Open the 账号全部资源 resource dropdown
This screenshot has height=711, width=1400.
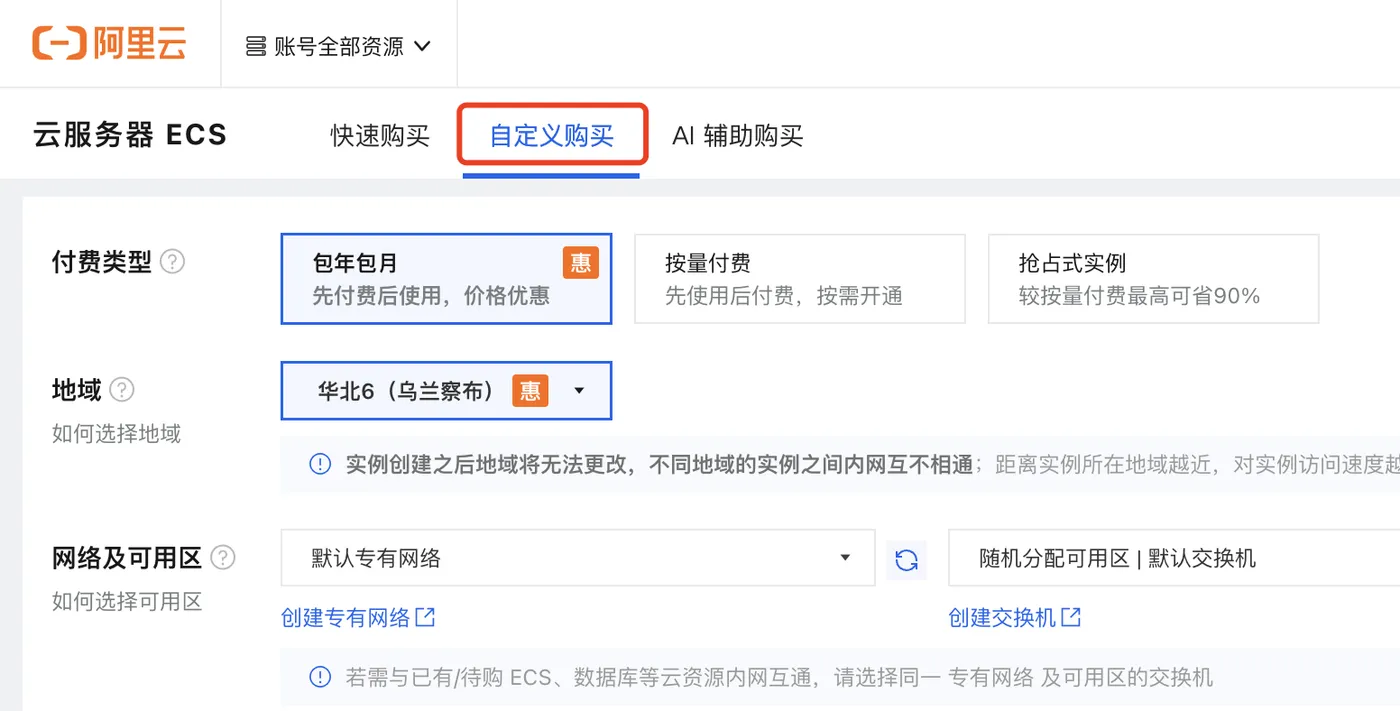pos(338,46)
